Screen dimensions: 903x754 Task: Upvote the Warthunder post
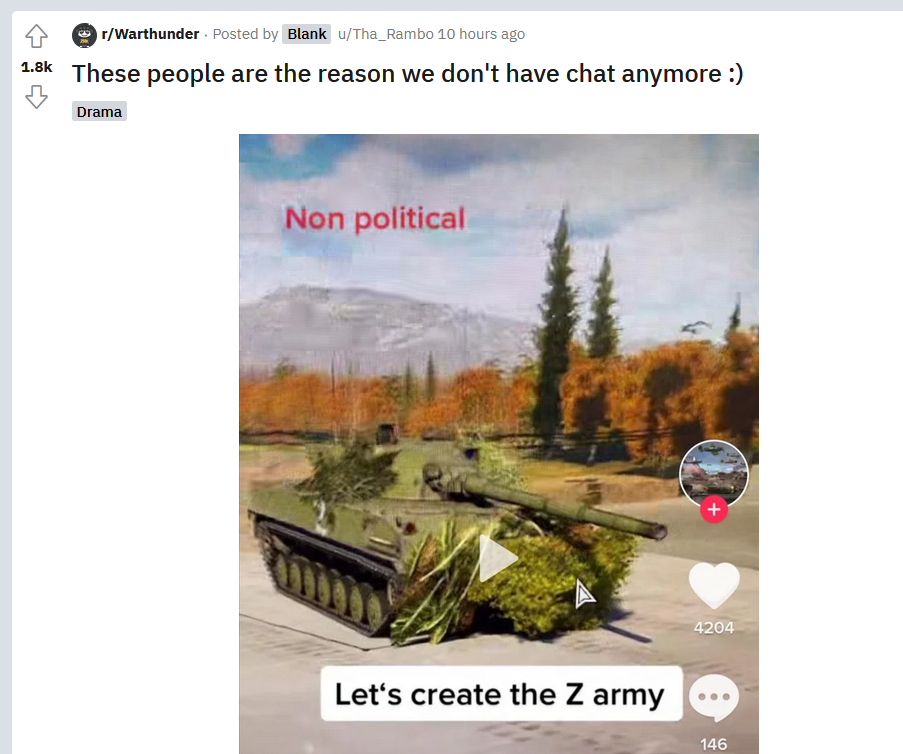coord(36,36)
